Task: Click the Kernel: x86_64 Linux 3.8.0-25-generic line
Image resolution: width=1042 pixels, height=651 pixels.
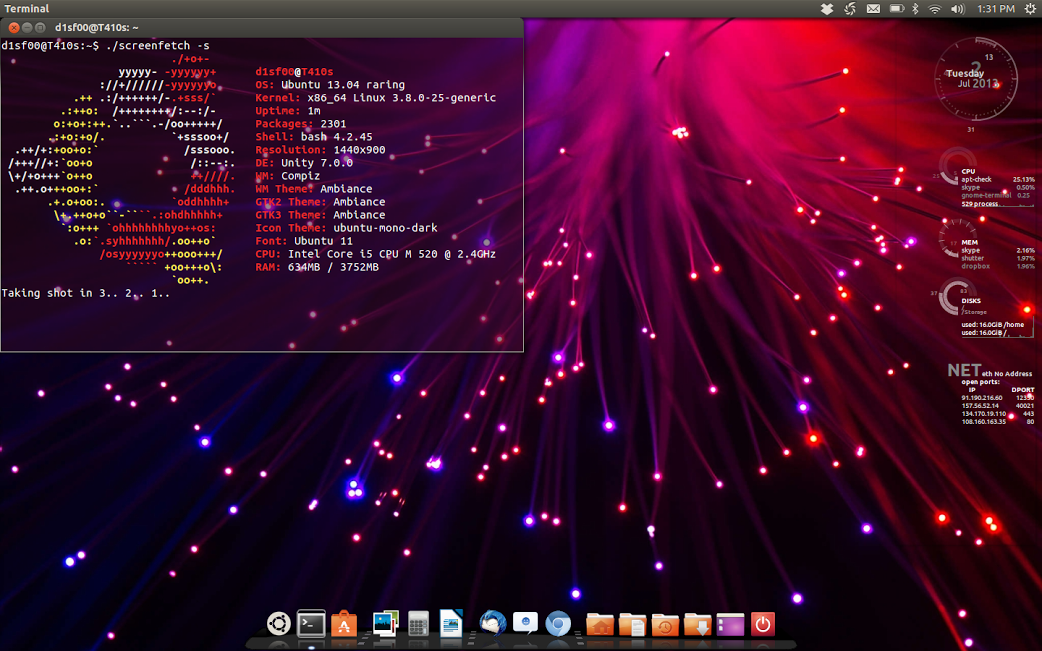Action: click(375, 98)
